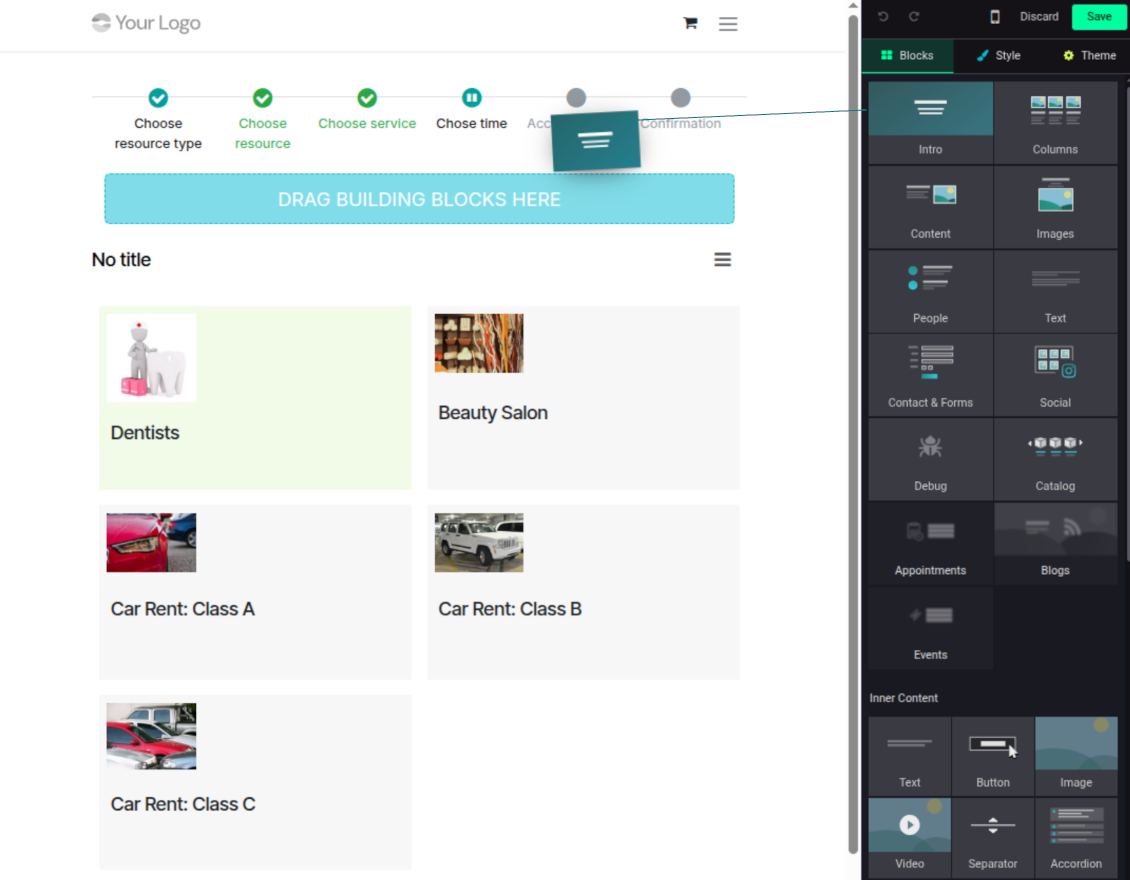
Task: Click the undo arrow icon
Action: (x=883, y=17)
